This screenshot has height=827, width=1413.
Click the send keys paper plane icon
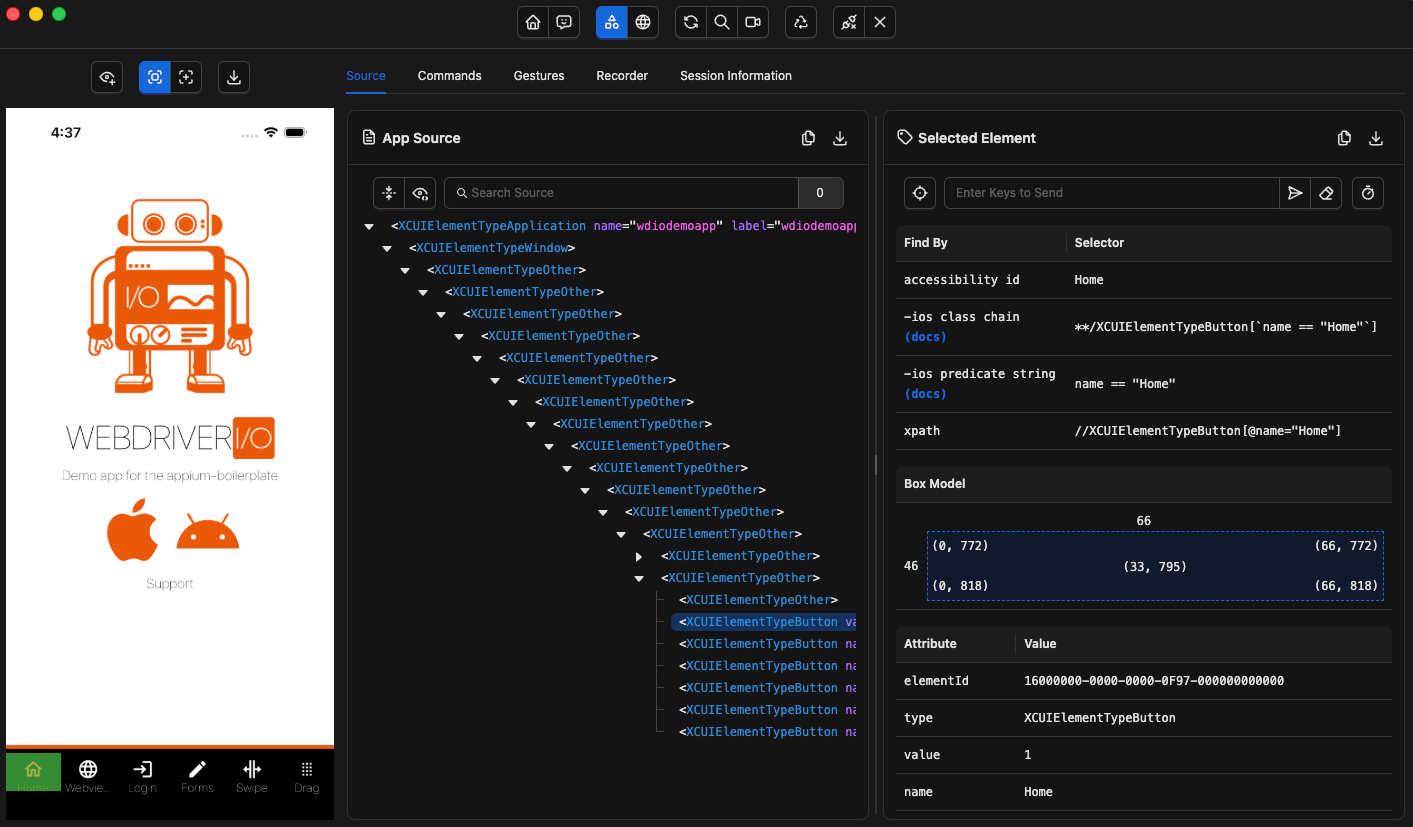point(1295,193)
